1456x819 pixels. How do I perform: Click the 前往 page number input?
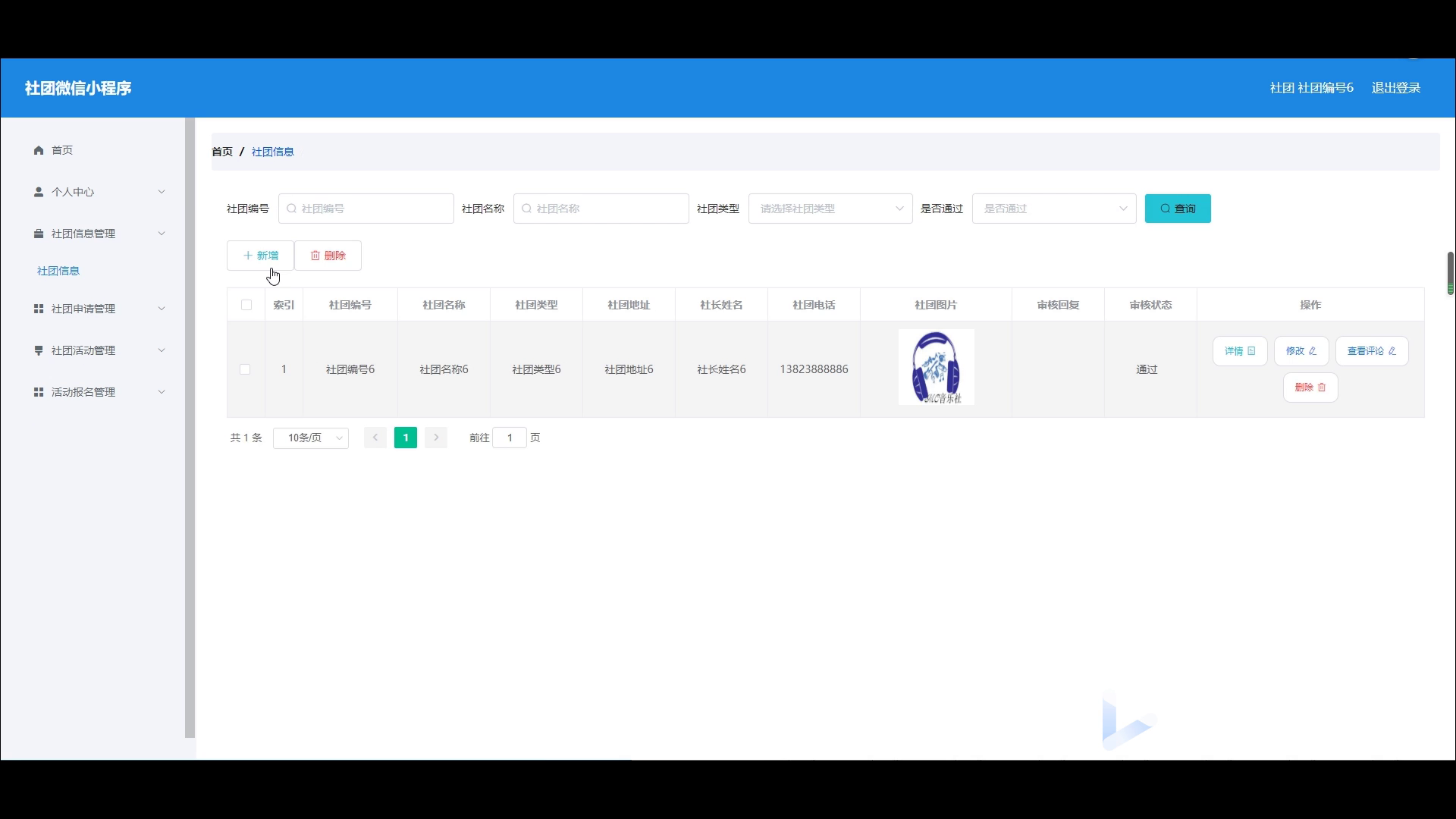[510, 438]
